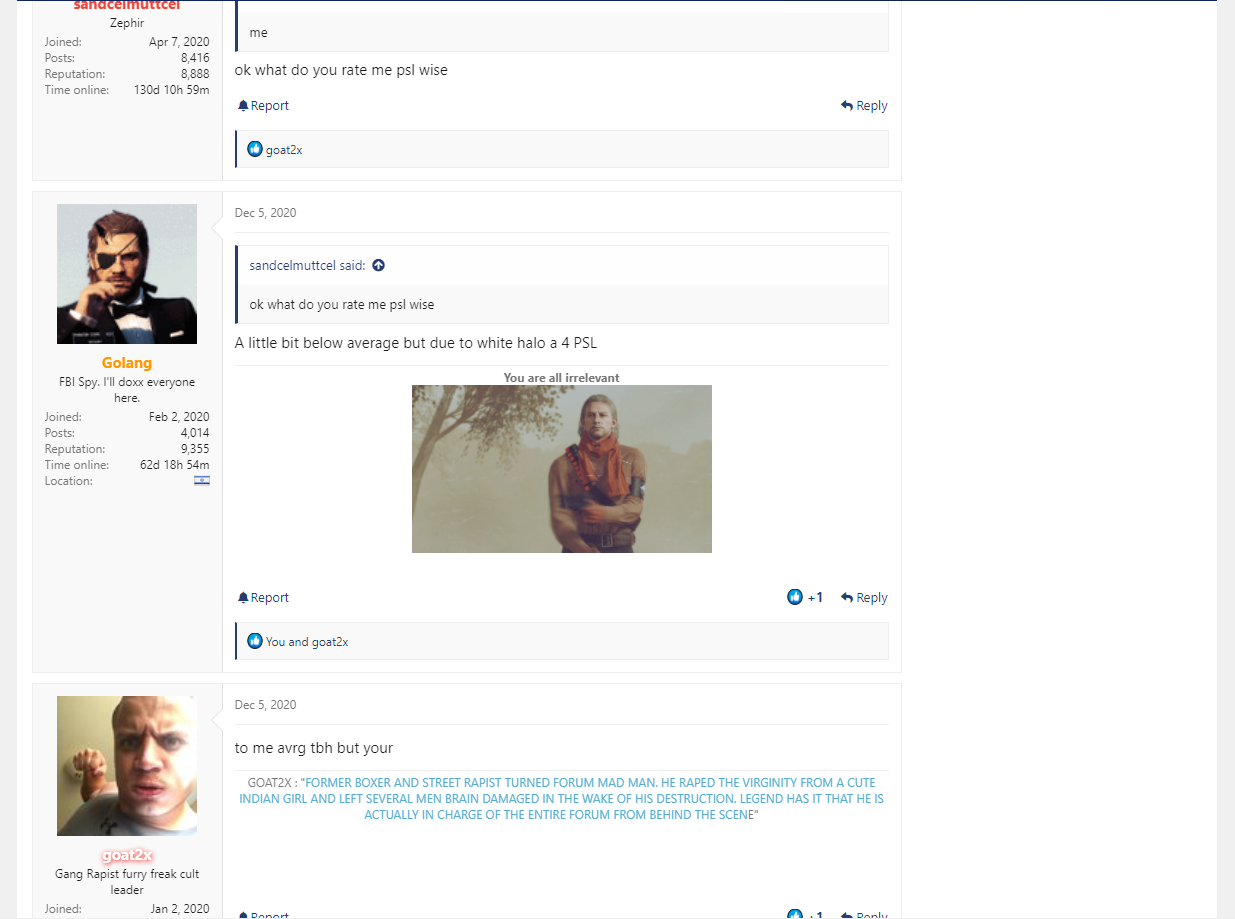The width and height of the screenshot is (1235, 919).
Task: Reply to Golang's post
Action: click(864, 598)
